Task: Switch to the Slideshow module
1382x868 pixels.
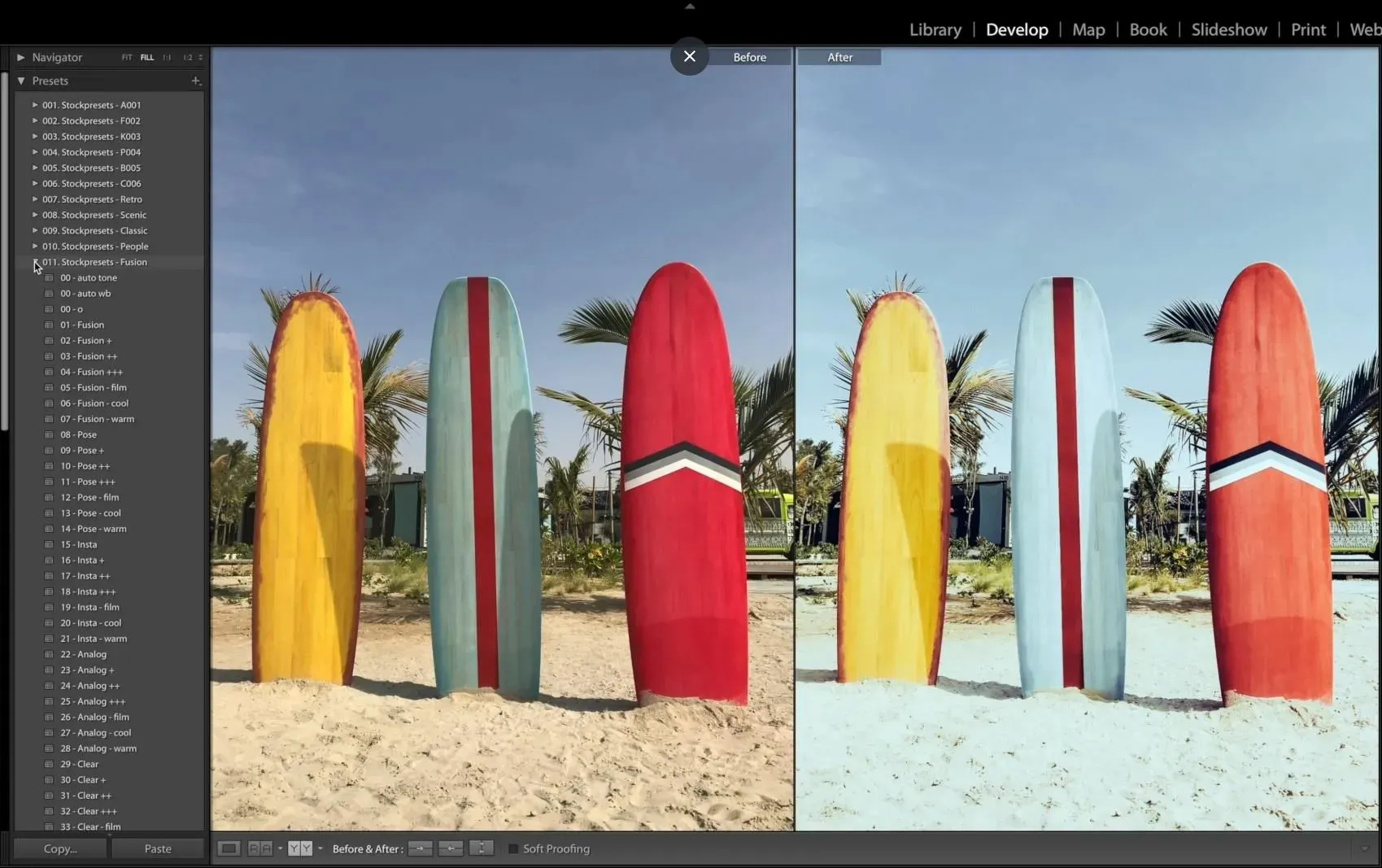Action: (x=1229, y=30)
